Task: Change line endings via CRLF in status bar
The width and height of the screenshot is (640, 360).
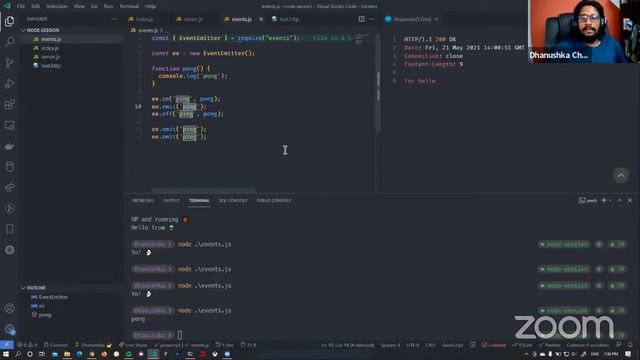Action: coord(431,345)
